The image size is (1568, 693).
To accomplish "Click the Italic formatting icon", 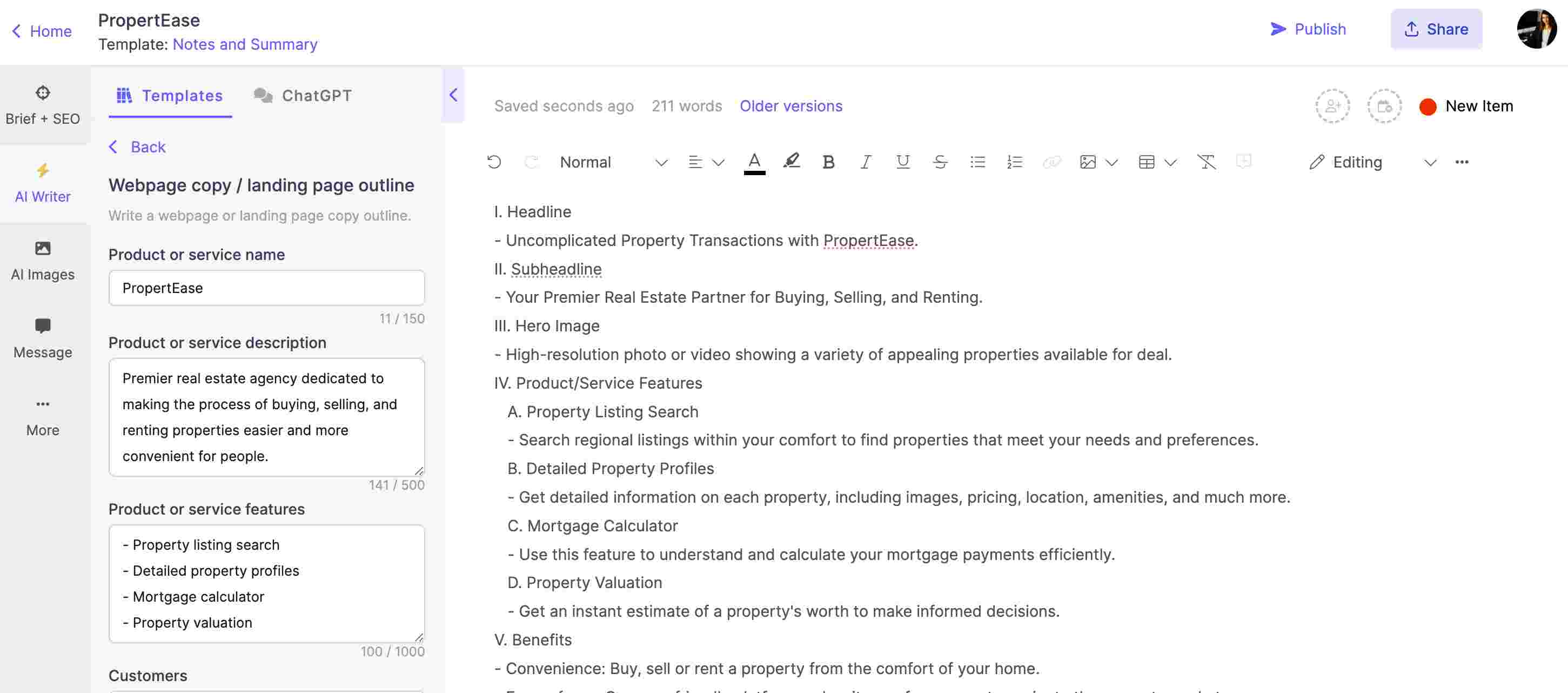I will [864, 161].
